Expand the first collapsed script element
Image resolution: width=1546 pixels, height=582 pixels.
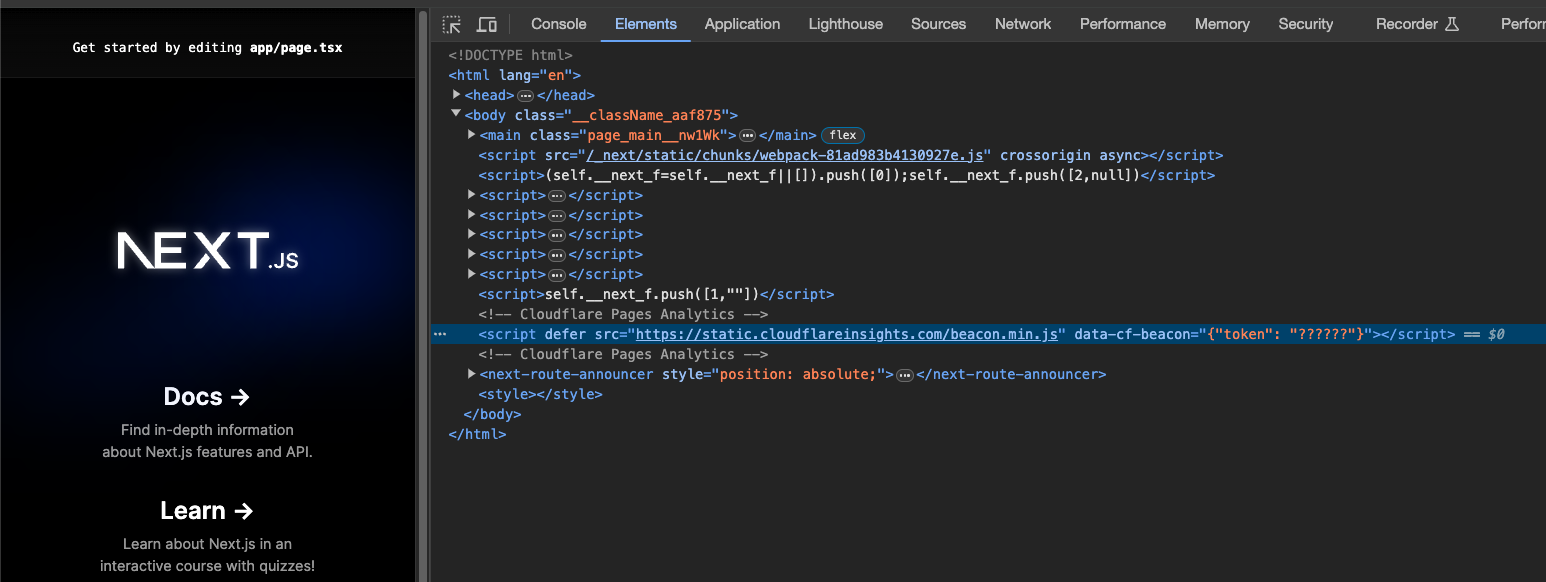tap(471, 194)
